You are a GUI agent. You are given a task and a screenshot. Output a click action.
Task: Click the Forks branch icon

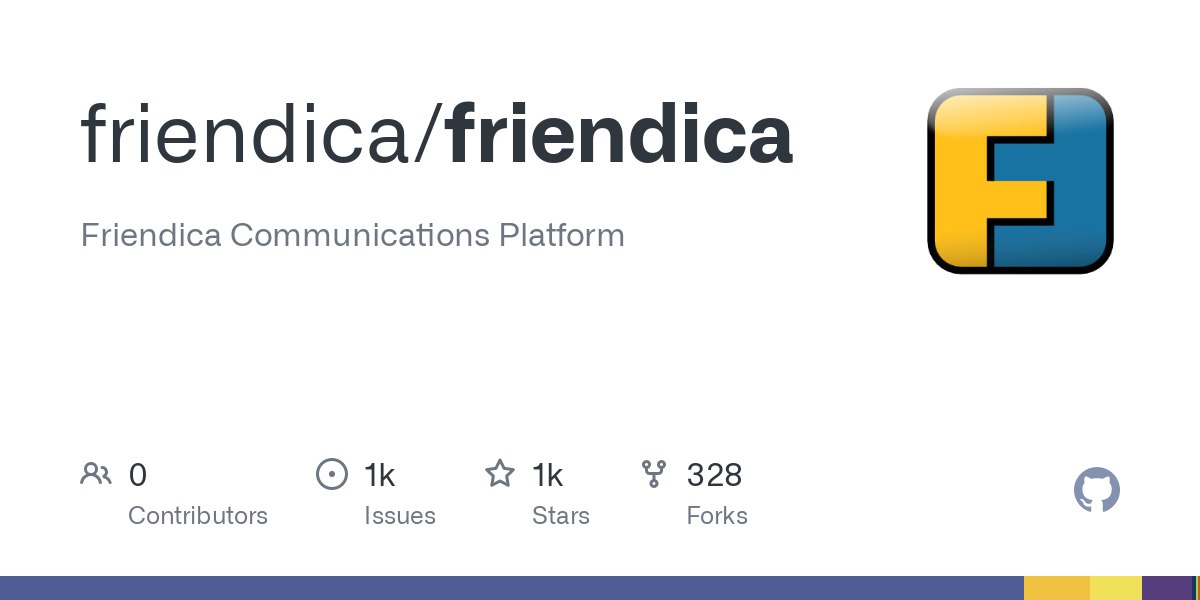click(654, 474)
